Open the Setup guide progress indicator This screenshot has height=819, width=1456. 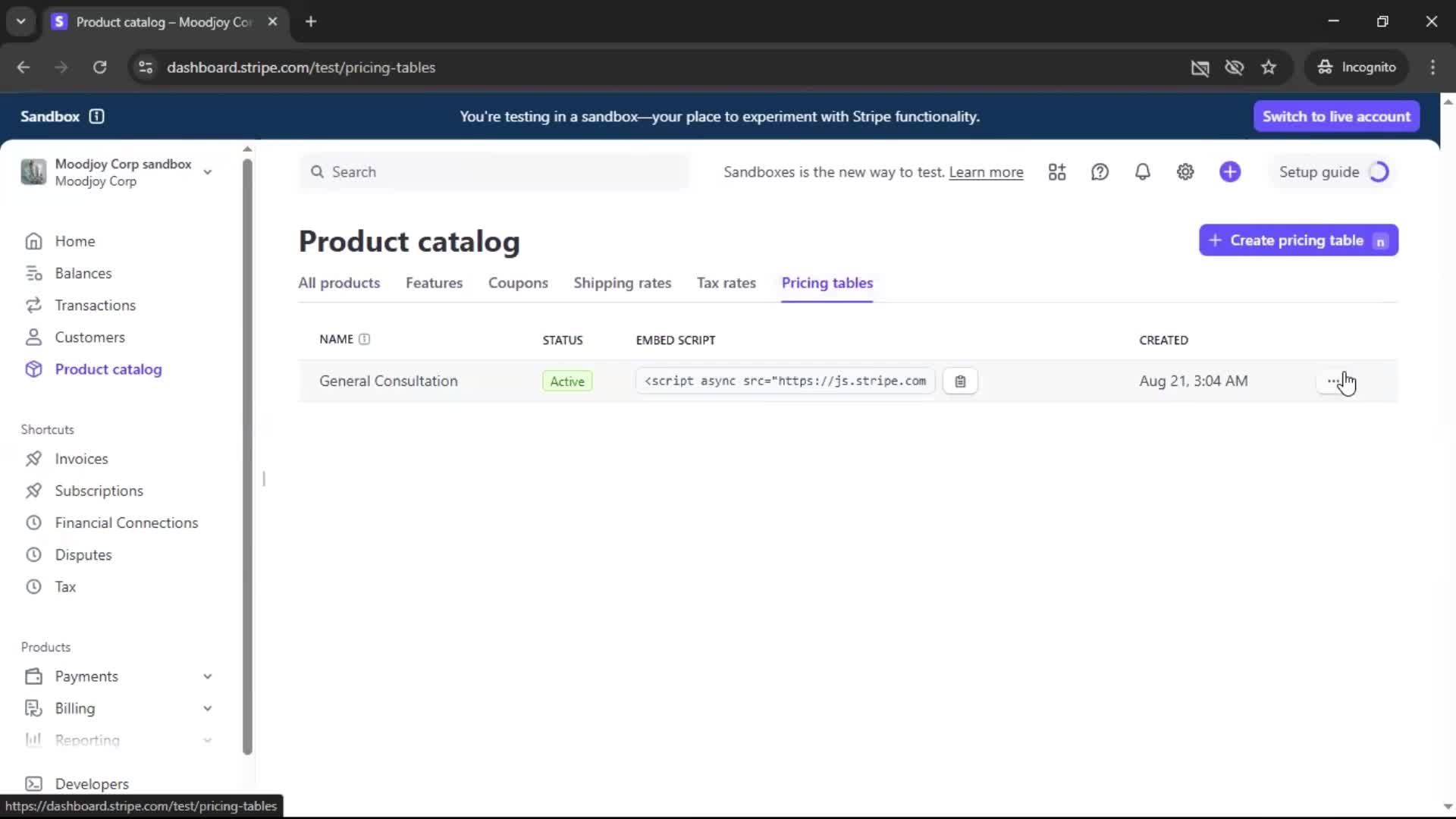coord(1333,172)
